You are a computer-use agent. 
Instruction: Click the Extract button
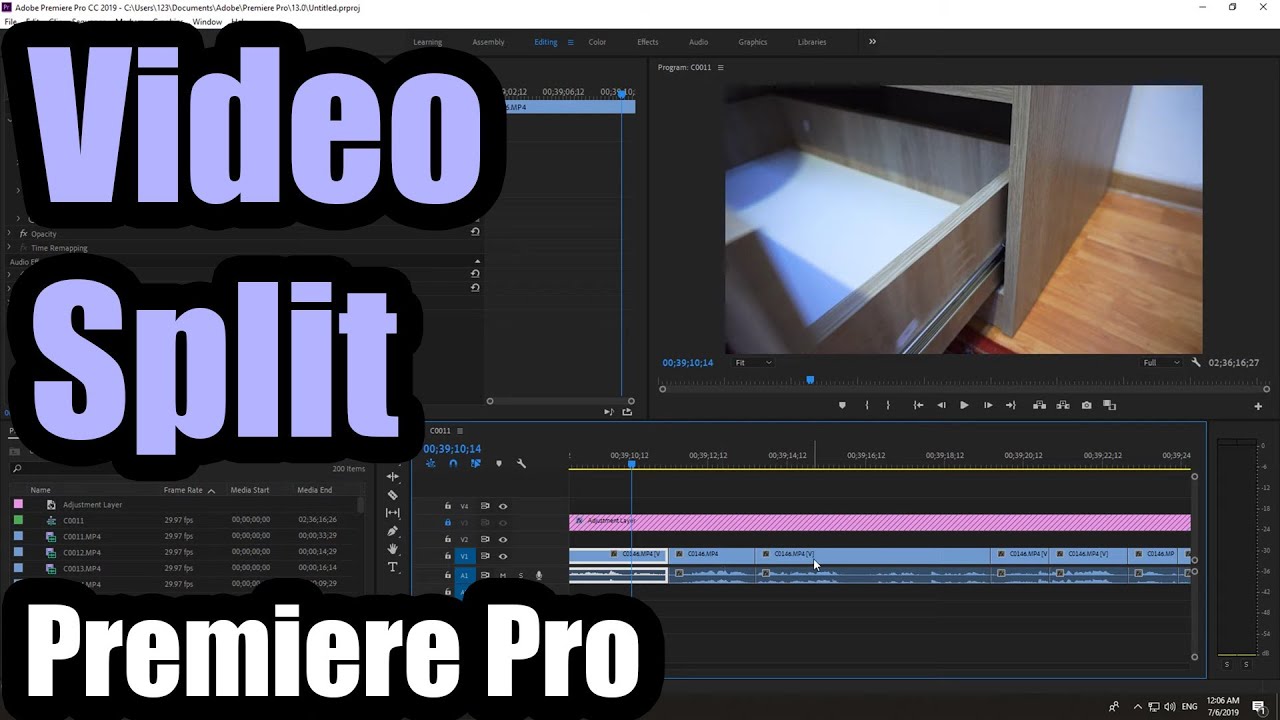(1063, 405)
